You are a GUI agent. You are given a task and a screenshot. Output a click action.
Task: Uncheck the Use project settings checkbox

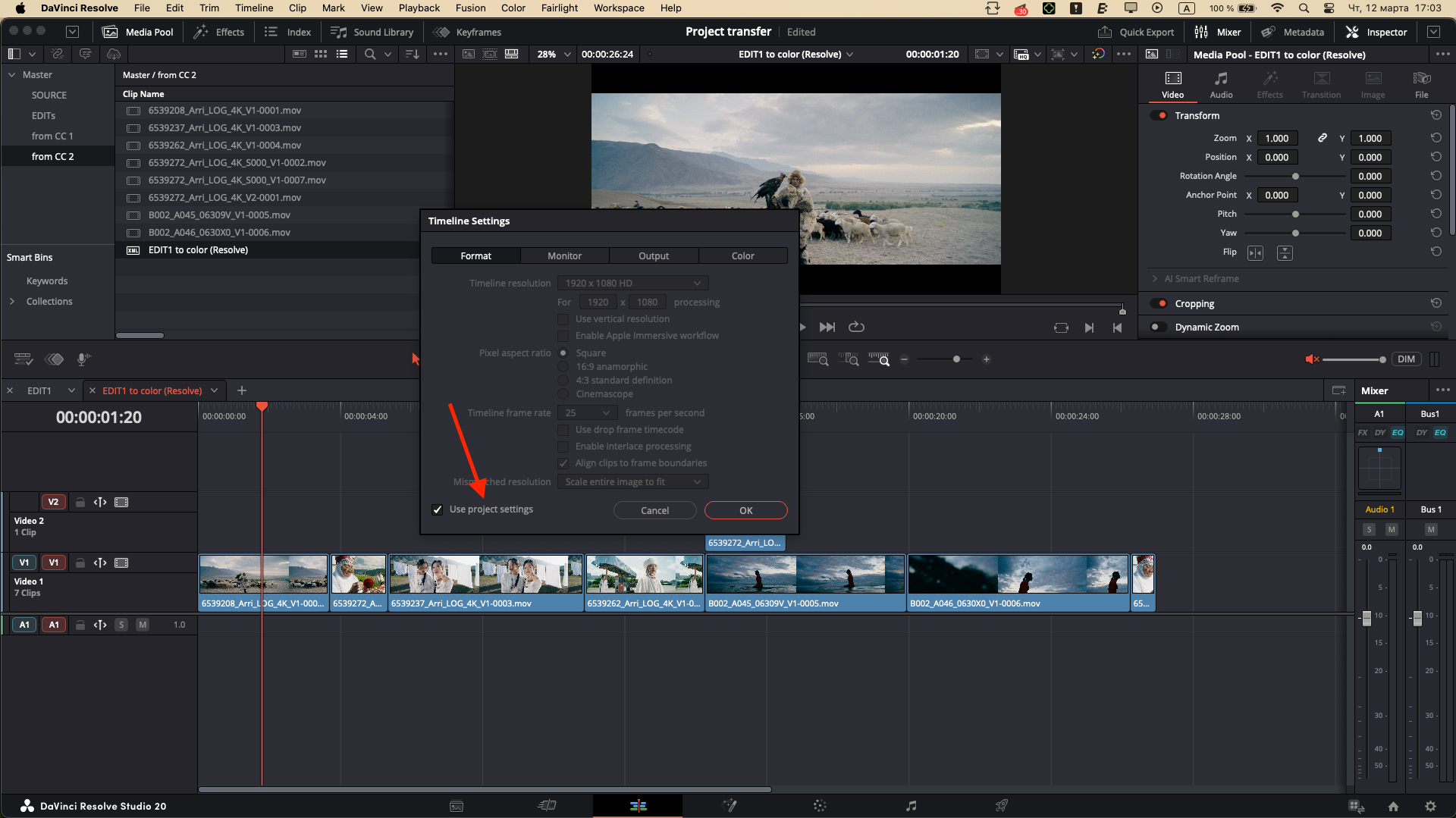[437, 509]
